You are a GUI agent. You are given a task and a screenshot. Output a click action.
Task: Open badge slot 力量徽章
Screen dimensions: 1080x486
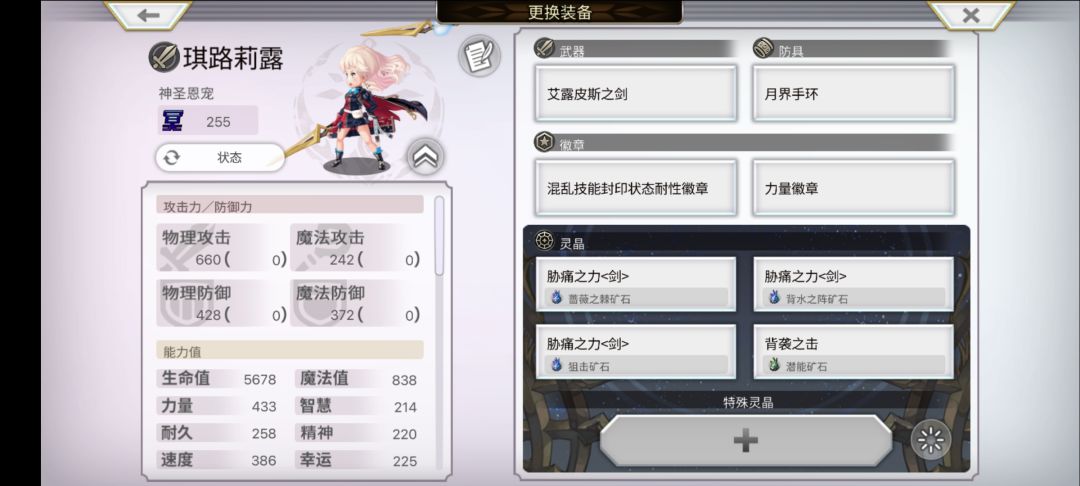pyautogui.click(x=853, y=187)
